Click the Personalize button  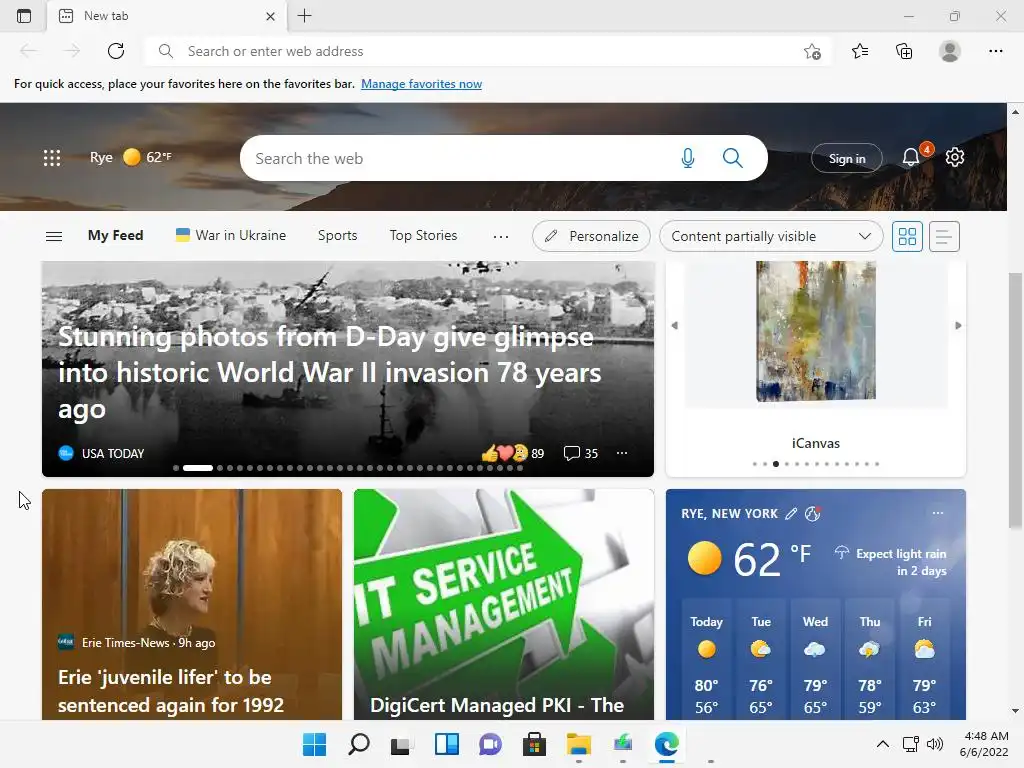coord(591,236)
